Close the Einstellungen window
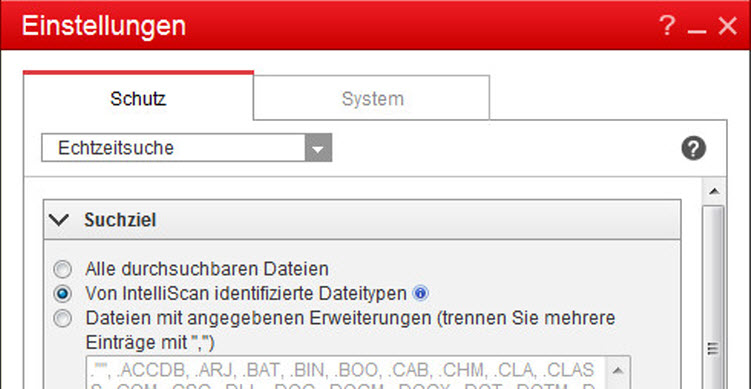The height and width of the screenshot is (389, 751). coord(728,26)
